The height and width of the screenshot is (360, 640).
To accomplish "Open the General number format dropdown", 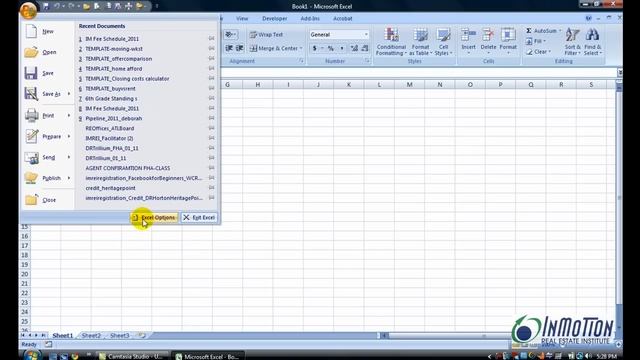I will [x=366, y=35].
